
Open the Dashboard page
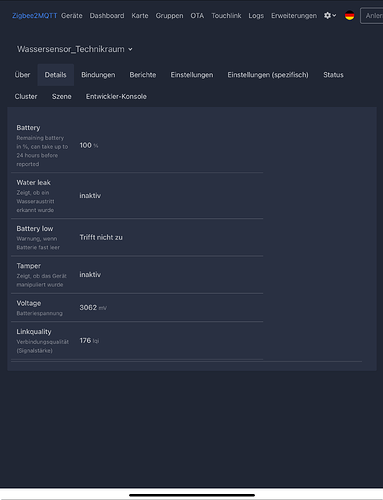(x=107, y=16)
